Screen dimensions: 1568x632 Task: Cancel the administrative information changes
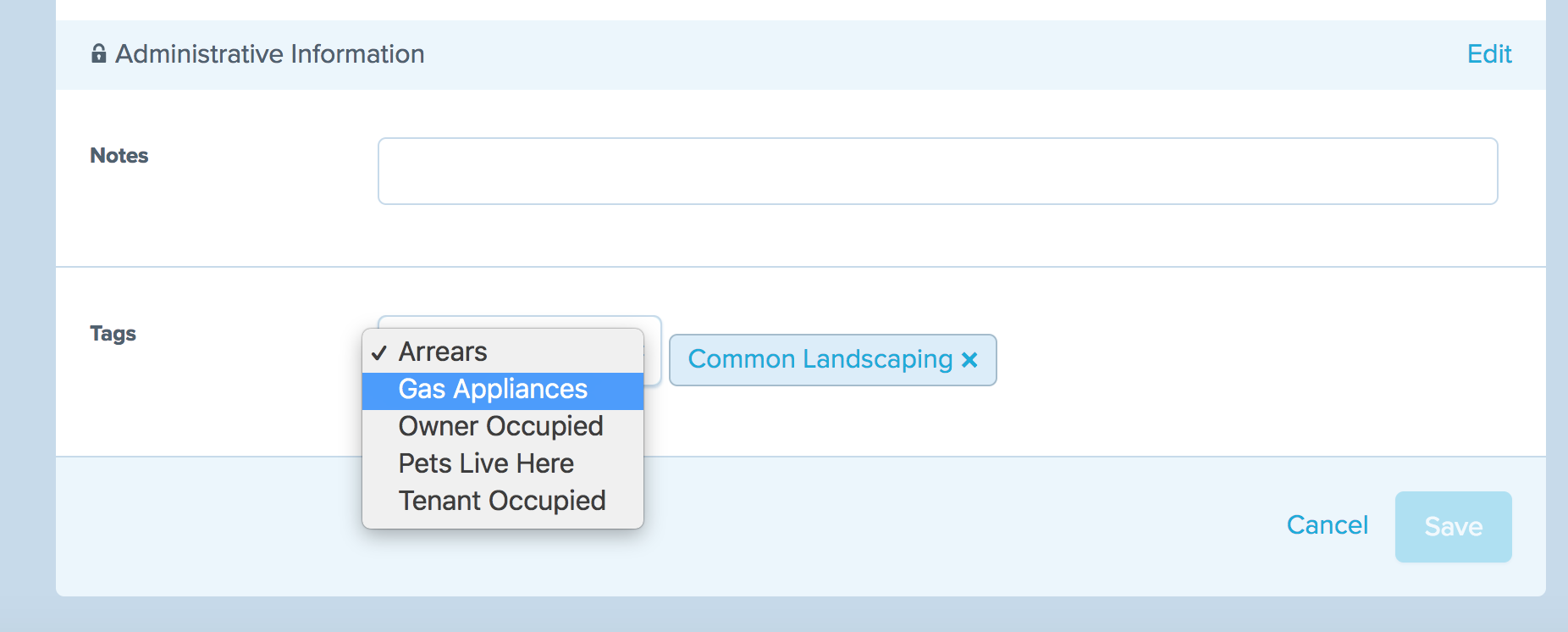[x=1327, y=525]
